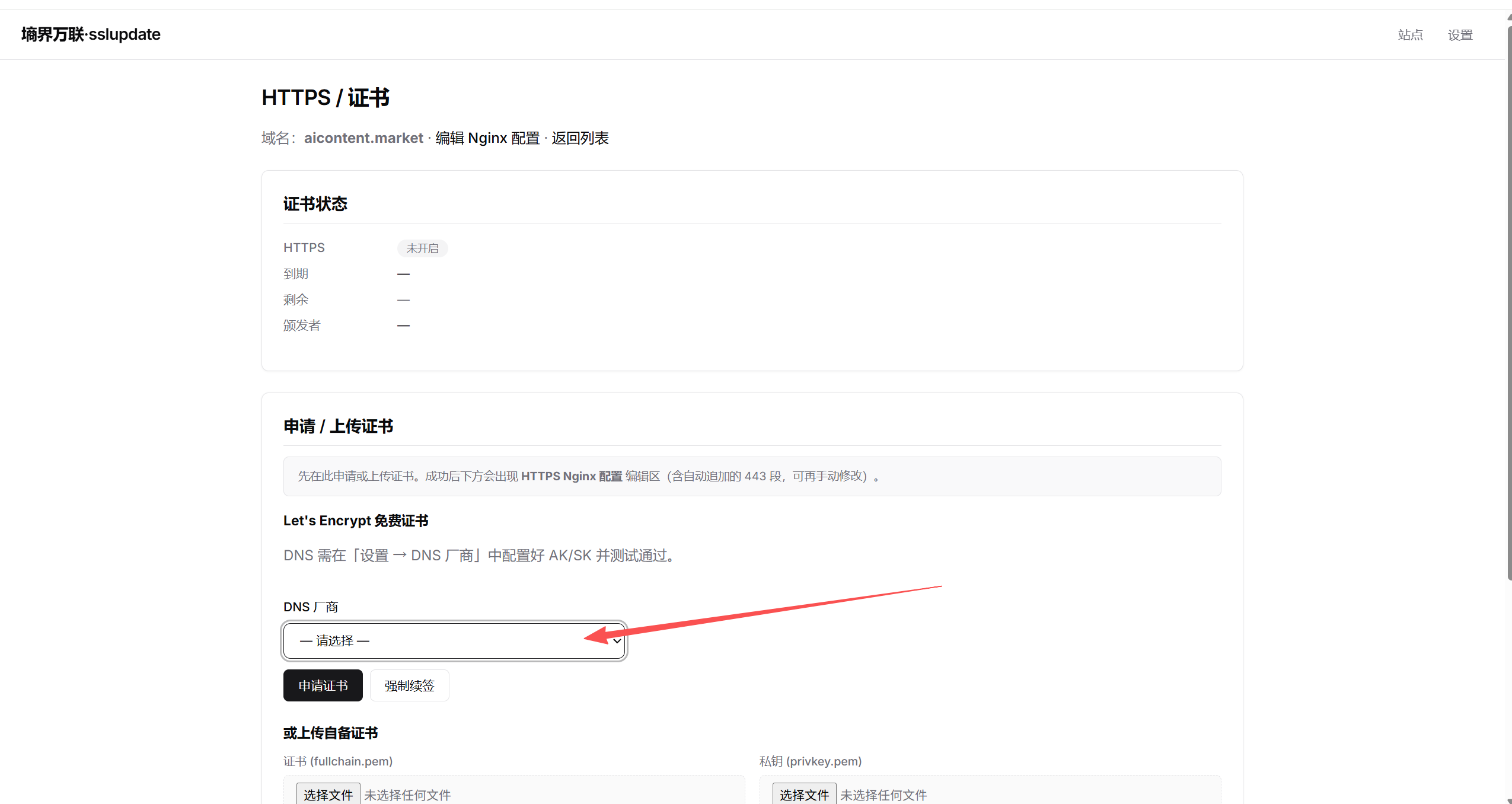Open the 塙界万联·sslupdate home logo
1512x804 pixels.
click(x=91, y=34)
